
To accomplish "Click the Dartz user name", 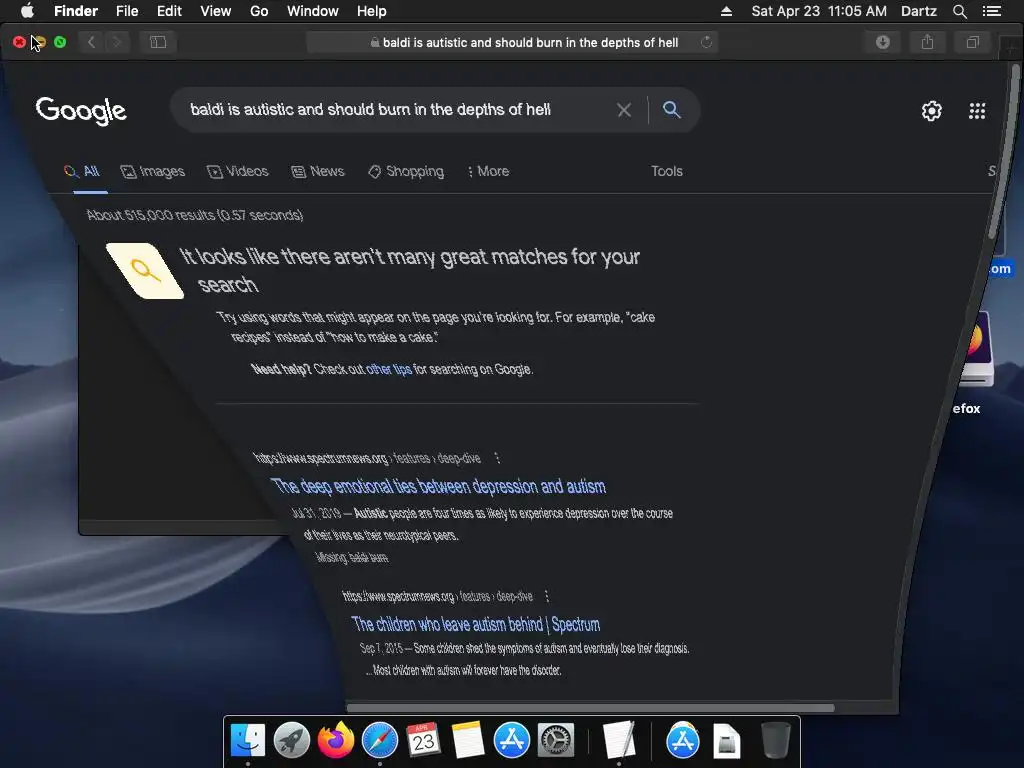I will coord(918,11).
